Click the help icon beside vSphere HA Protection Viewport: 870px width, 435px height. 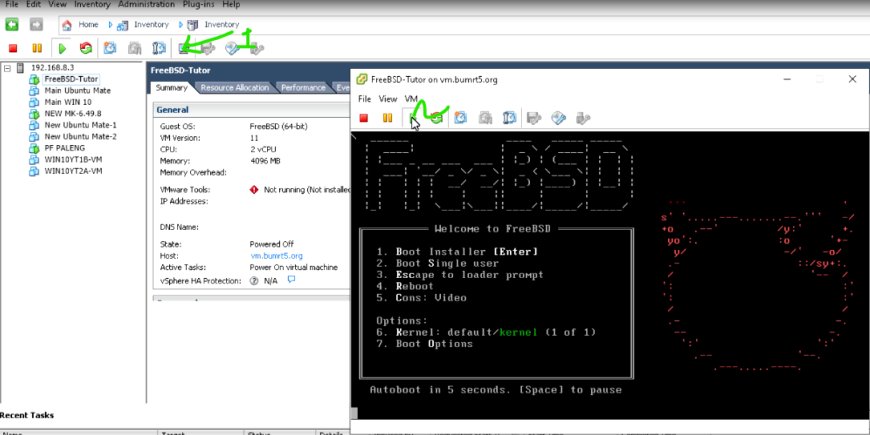[254, 281]
